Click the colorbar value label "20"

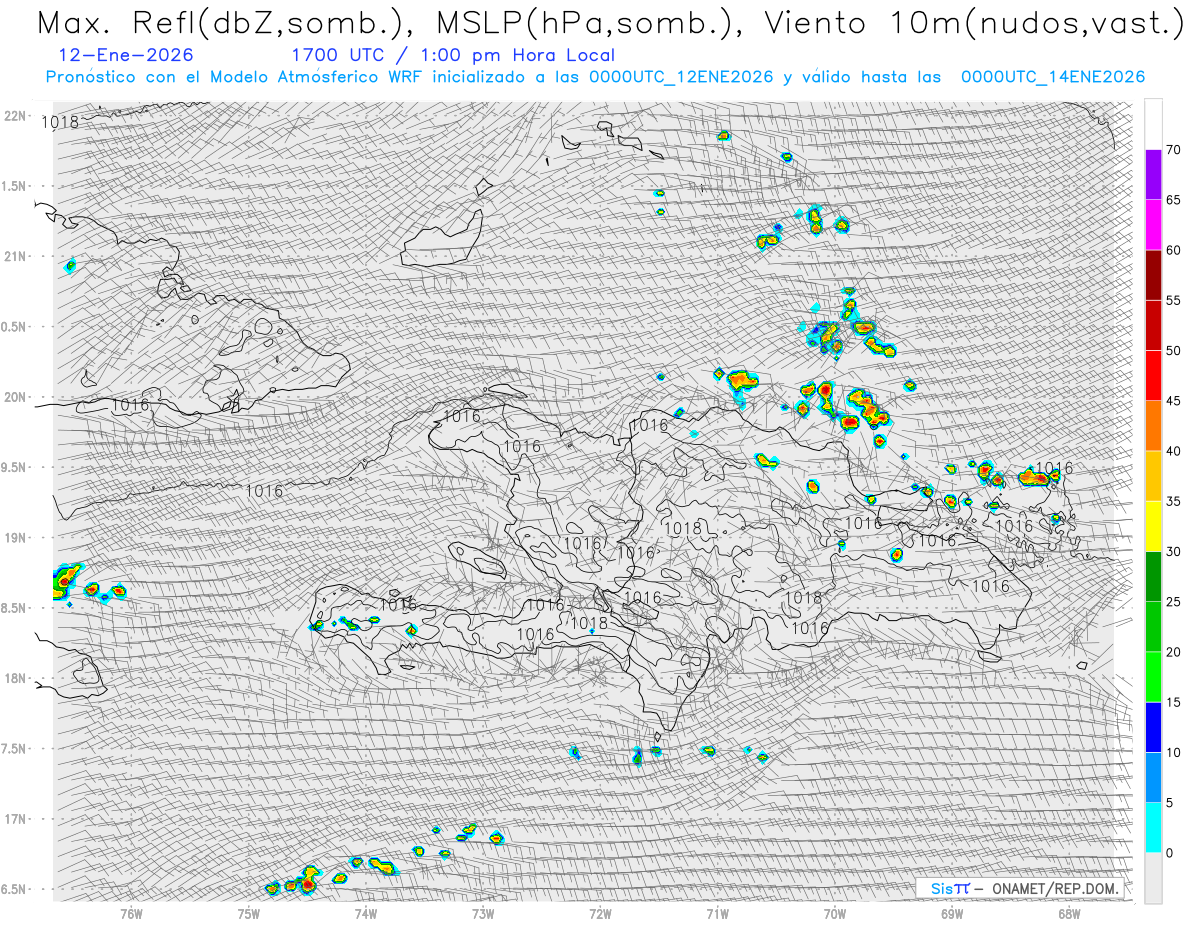(1173, 652)
